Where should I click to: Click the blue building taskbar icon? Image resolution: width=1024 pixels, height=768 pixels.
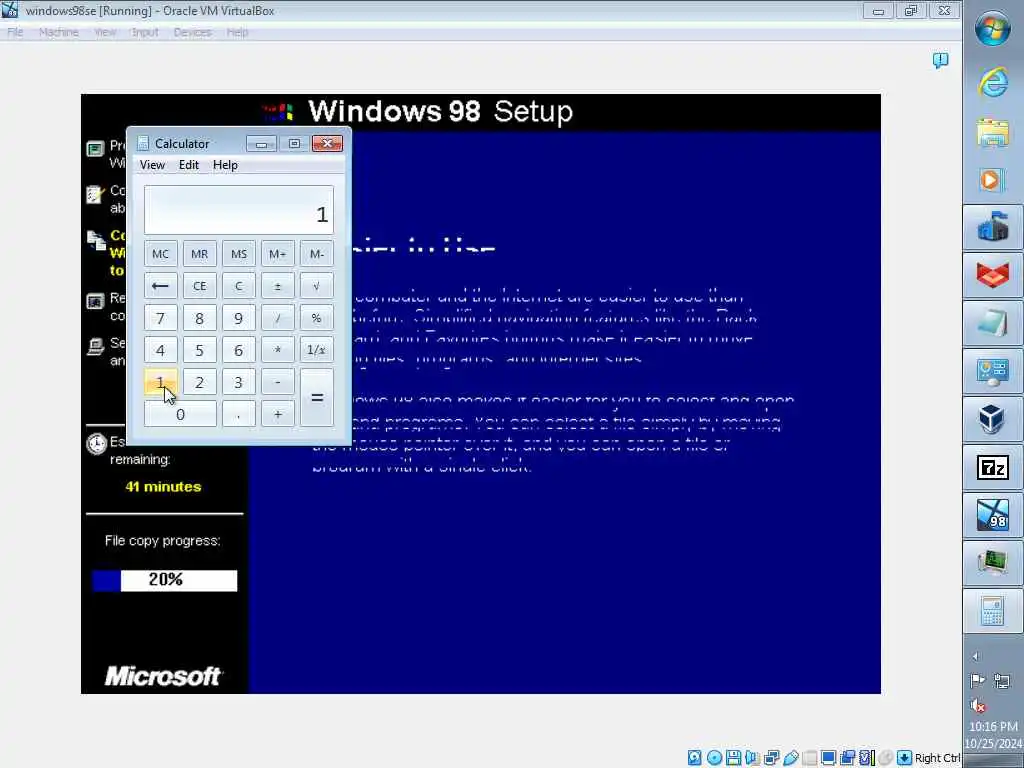pyautogui.click(x=993, y=227)
